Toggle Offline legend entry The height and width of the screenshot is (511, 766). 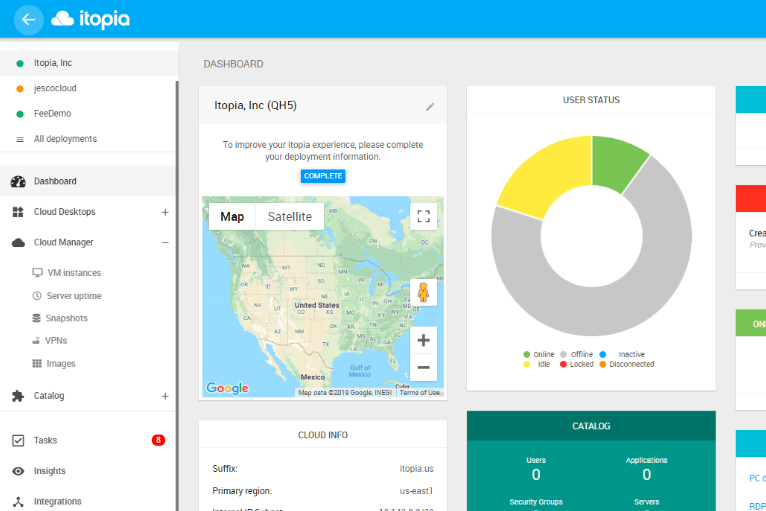coord(576,354)
